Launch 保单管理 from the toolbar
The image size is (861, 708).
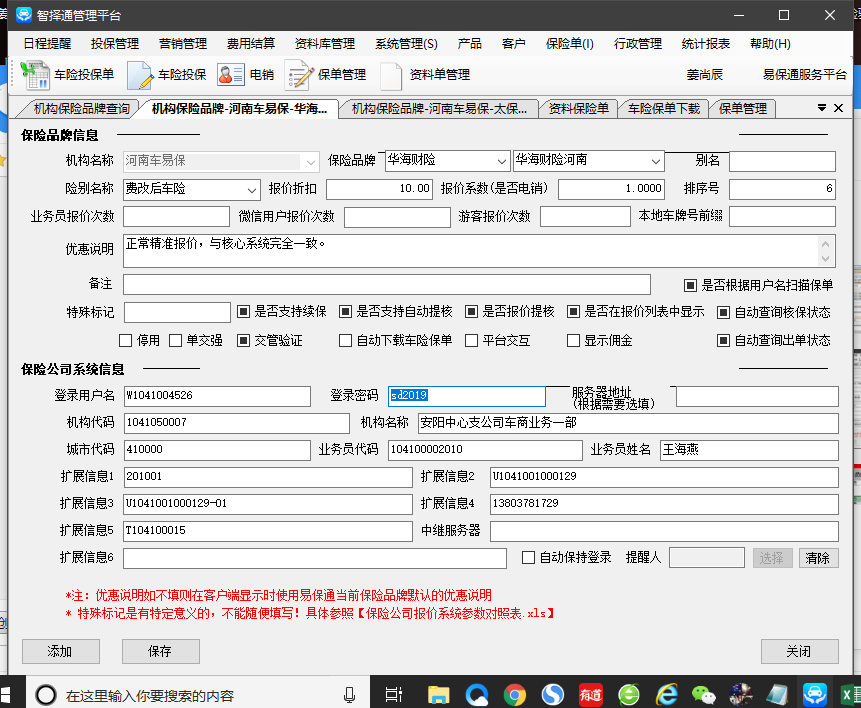326,75
